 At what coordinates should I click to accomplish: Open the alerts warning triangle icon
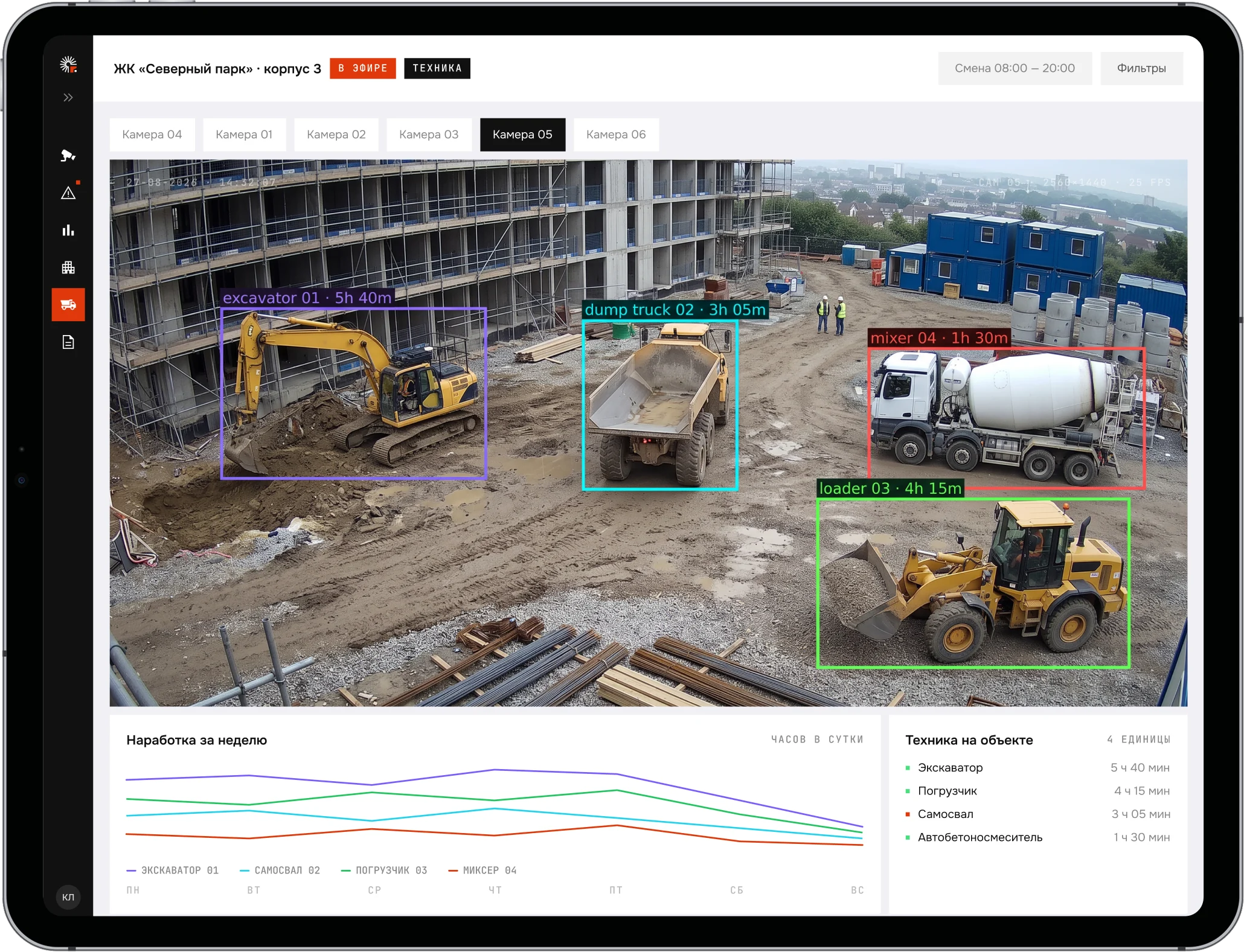68,193
